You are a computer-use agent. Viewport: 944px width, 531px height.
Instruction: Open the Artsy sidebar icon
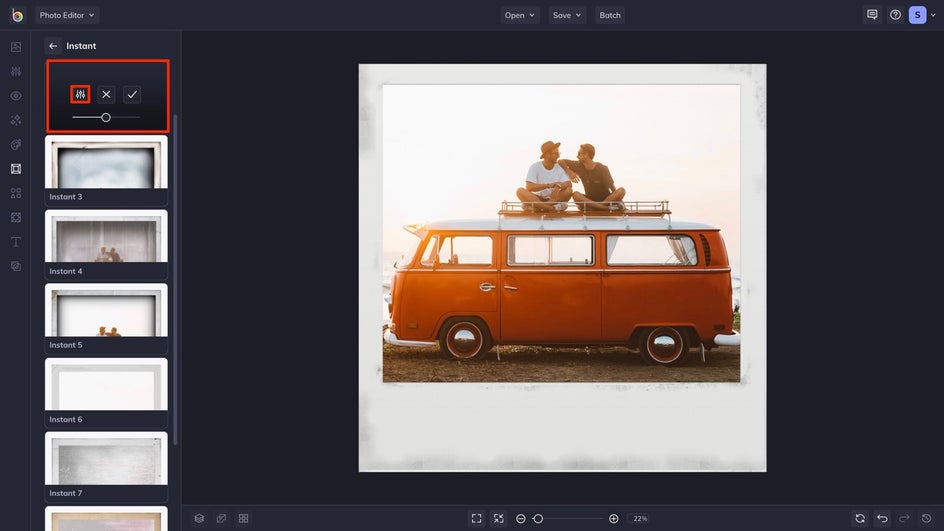(x=16, y=144)
